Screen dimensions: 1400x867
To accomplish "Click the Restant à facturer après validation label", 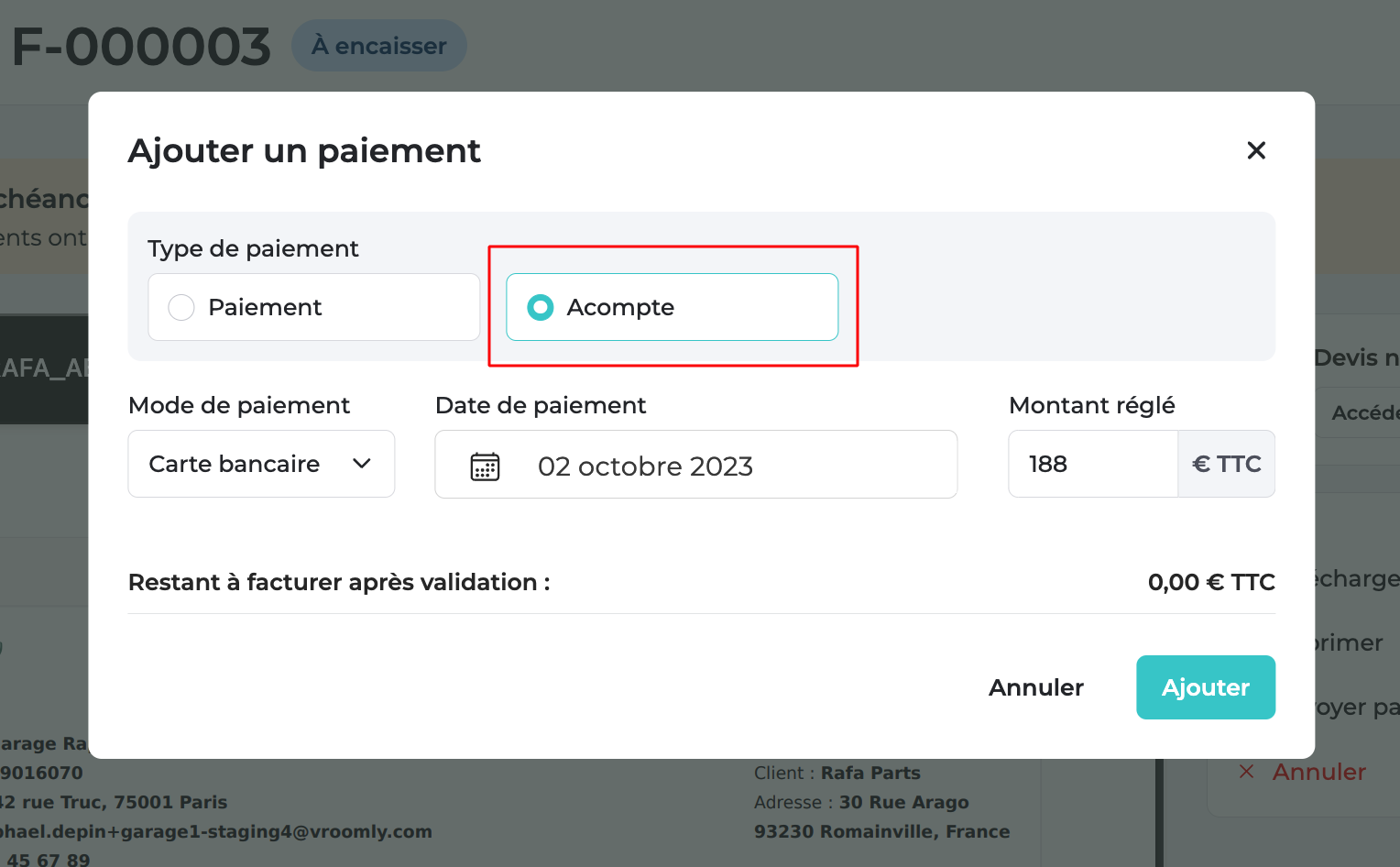I will tap(339, 582).
